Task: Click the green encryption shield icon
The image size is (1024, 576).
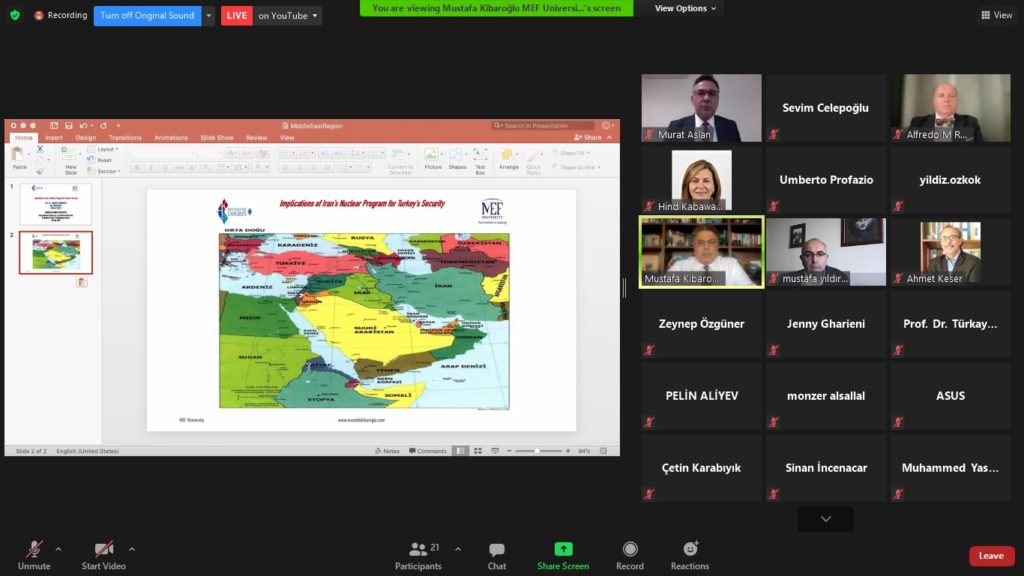Action: [14, 15]
